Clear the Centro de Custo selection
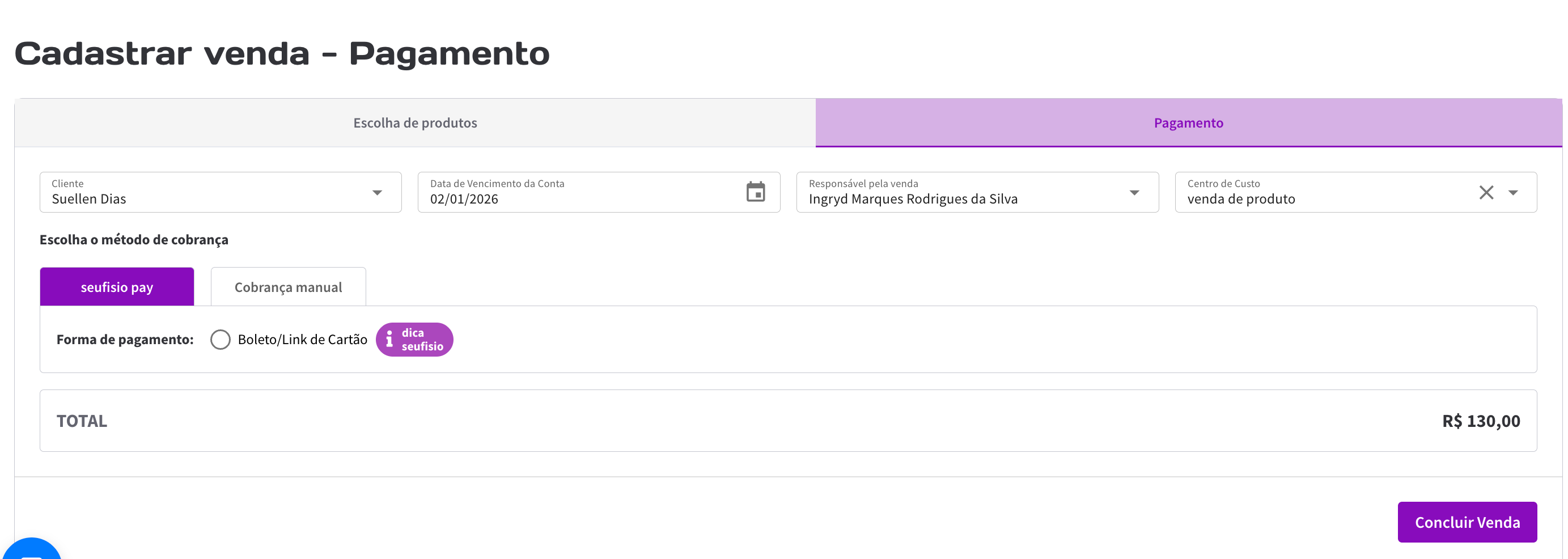Screen dimensions: 1568x559 1486,192
